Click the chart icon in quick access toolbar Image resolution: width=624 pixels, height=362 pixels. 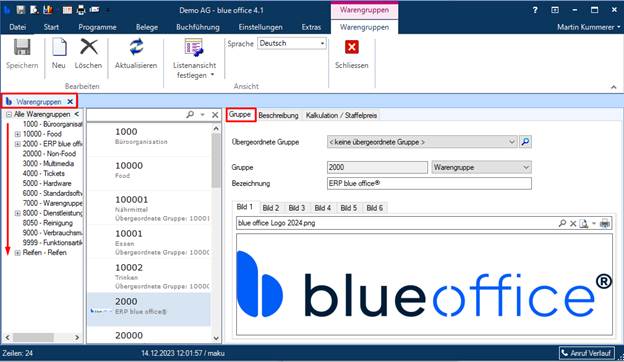(x=48, y=10)
